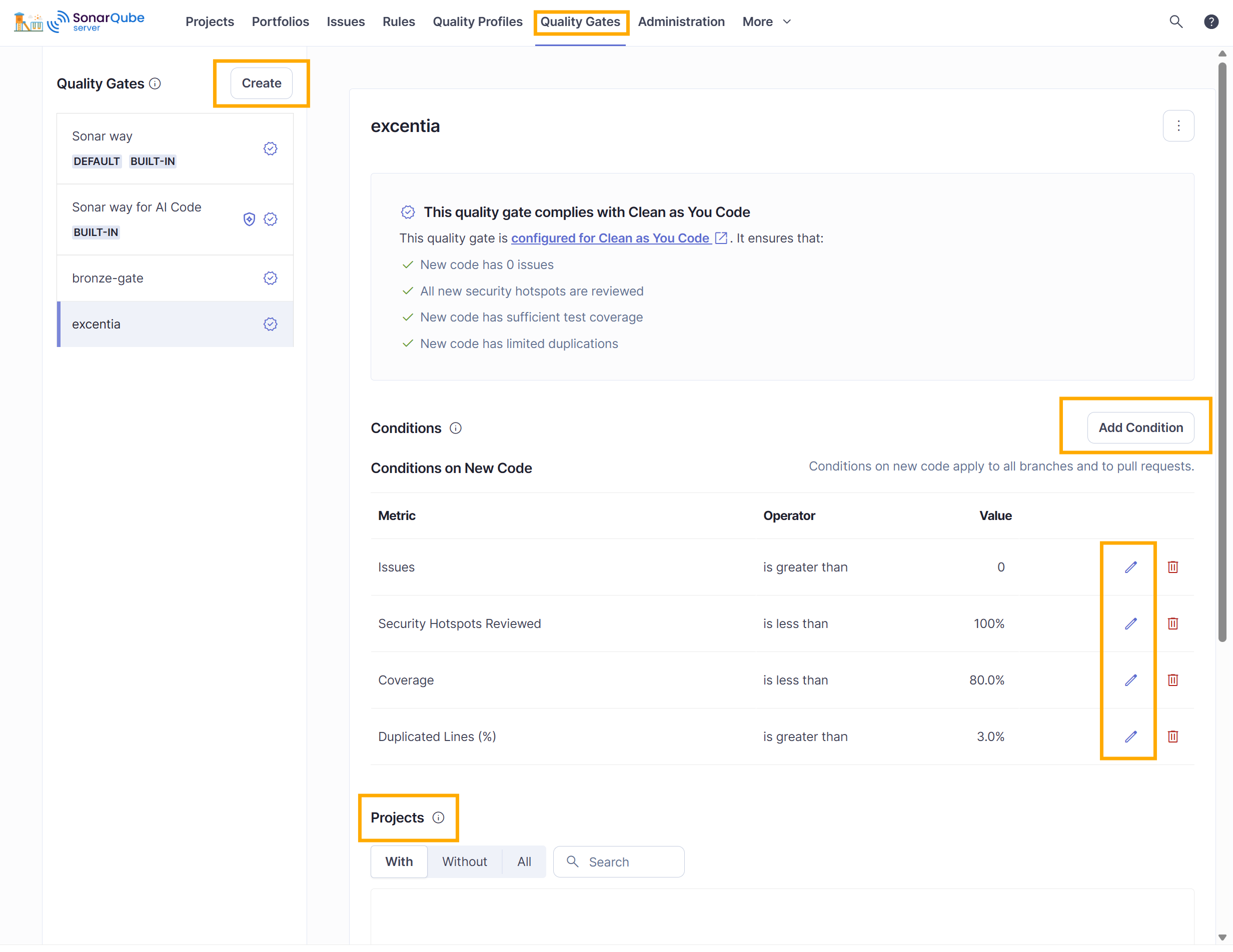The height and width of the screenshot is (952, 1233).
Task: Delete the Coverage condition trash icon
Action: [x=1172, y=680]
